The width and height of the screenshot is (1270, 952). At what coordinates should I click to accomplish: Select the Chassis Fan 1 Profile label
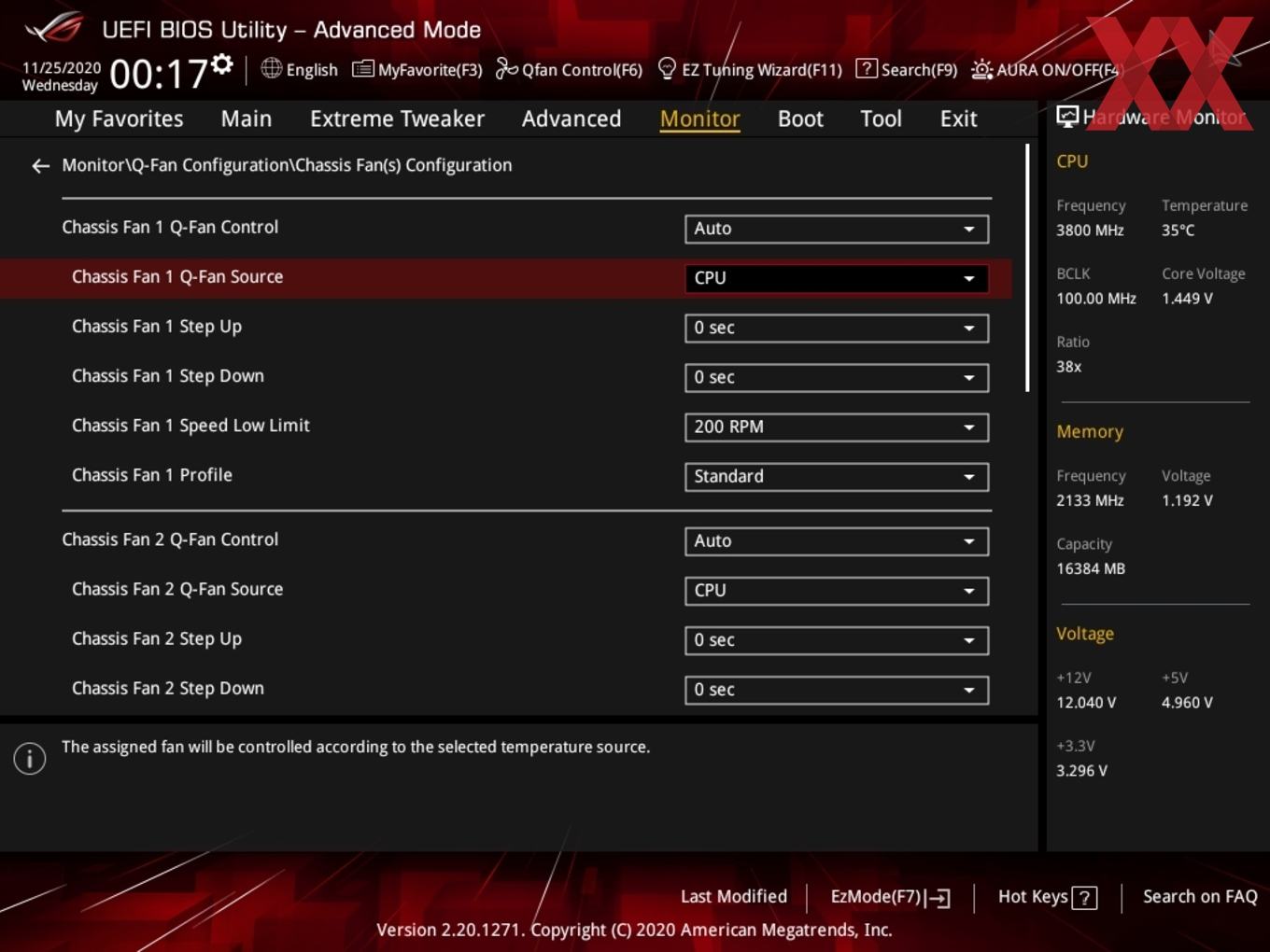click(x=152, y=474)
